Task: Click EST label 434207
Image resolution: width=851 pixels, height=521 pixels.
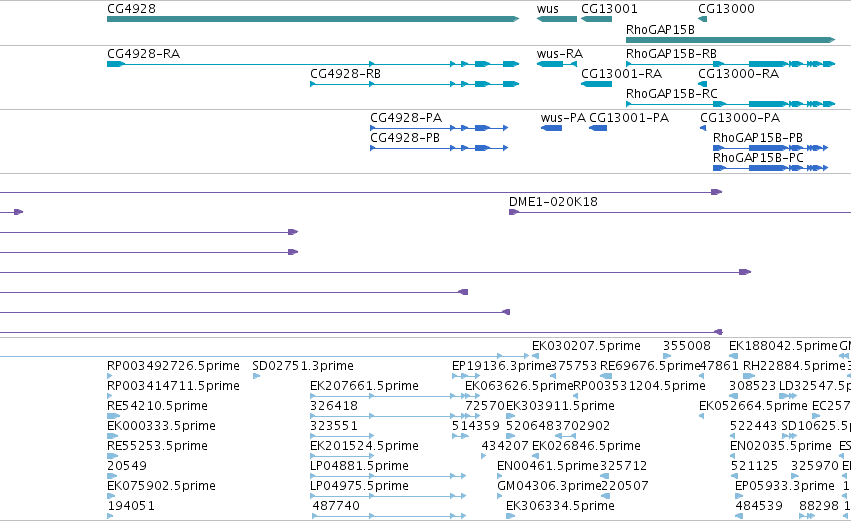Action: coord(505,447)
